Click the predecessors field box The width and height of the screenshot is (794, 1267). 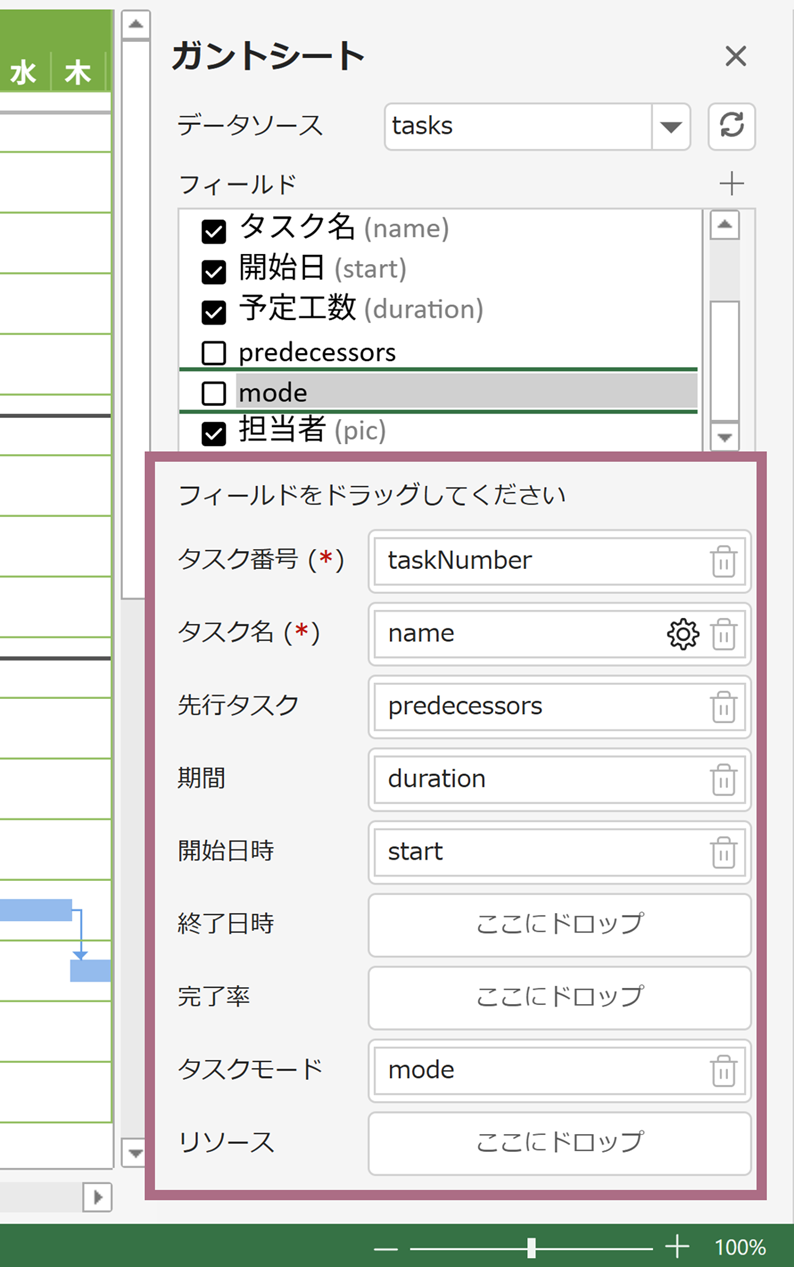click(x=560, y=707)
